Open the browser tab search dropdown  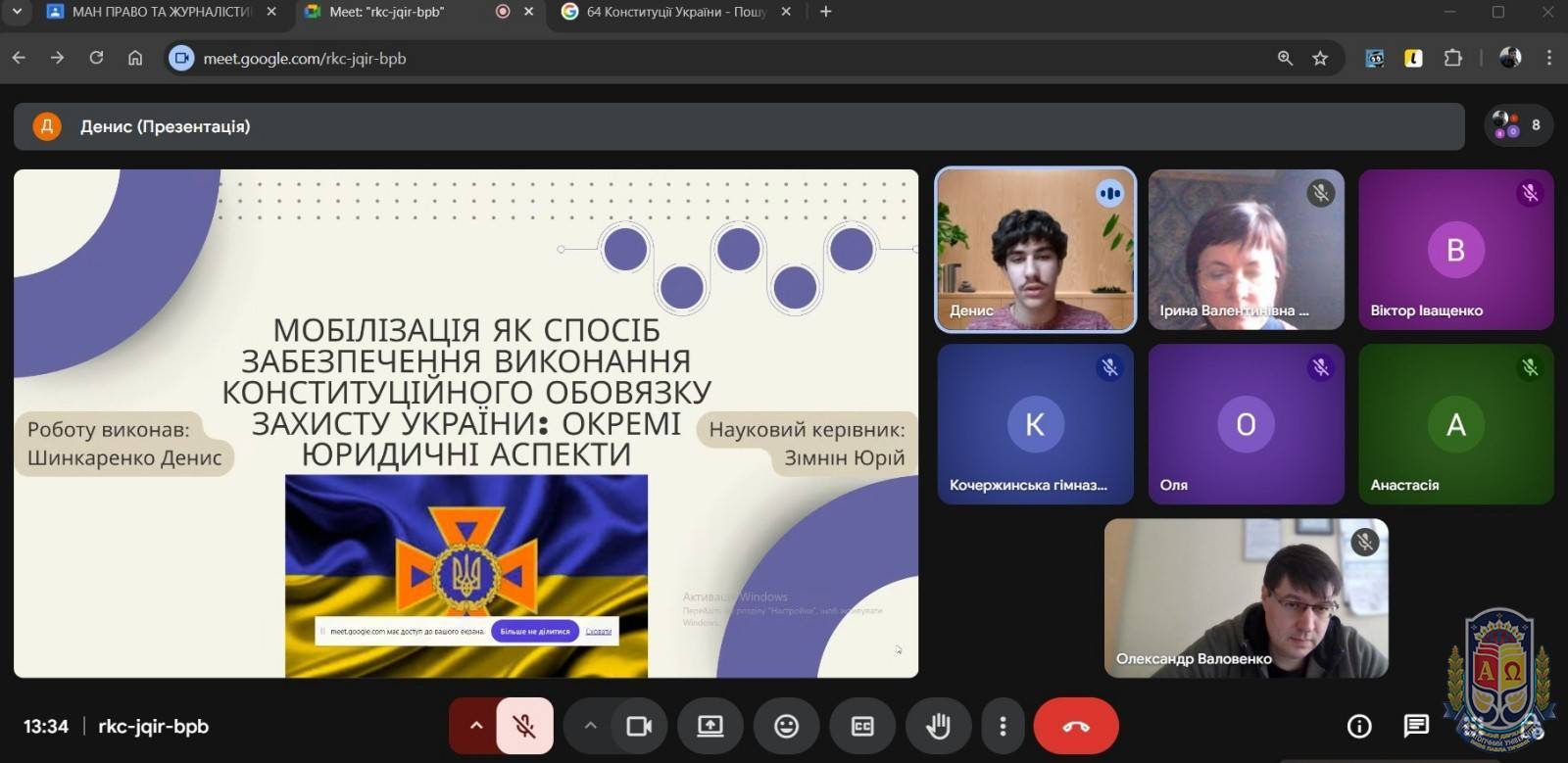(x=17, y=12)
